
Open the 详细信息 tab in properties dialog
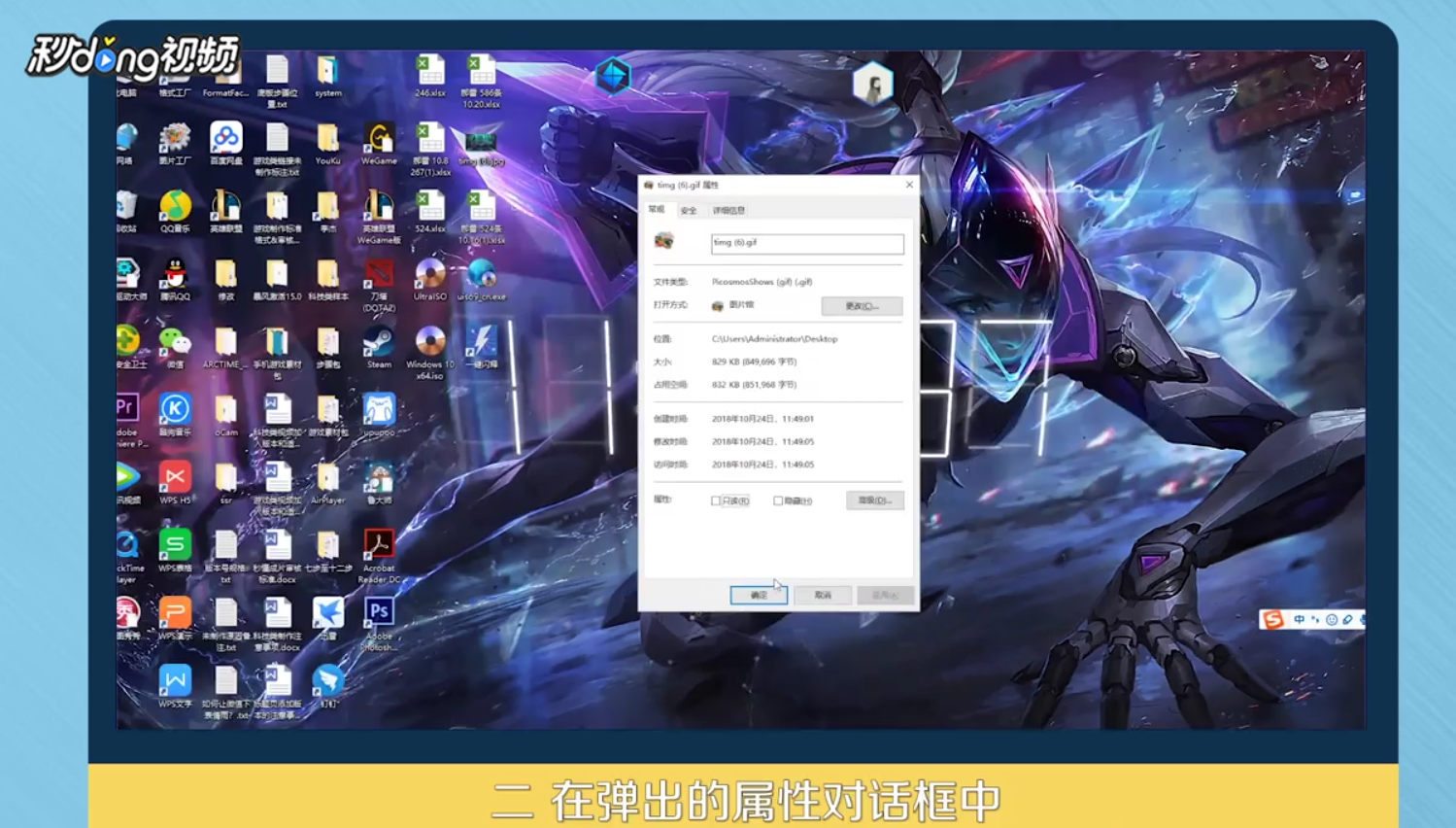[728, 210]
